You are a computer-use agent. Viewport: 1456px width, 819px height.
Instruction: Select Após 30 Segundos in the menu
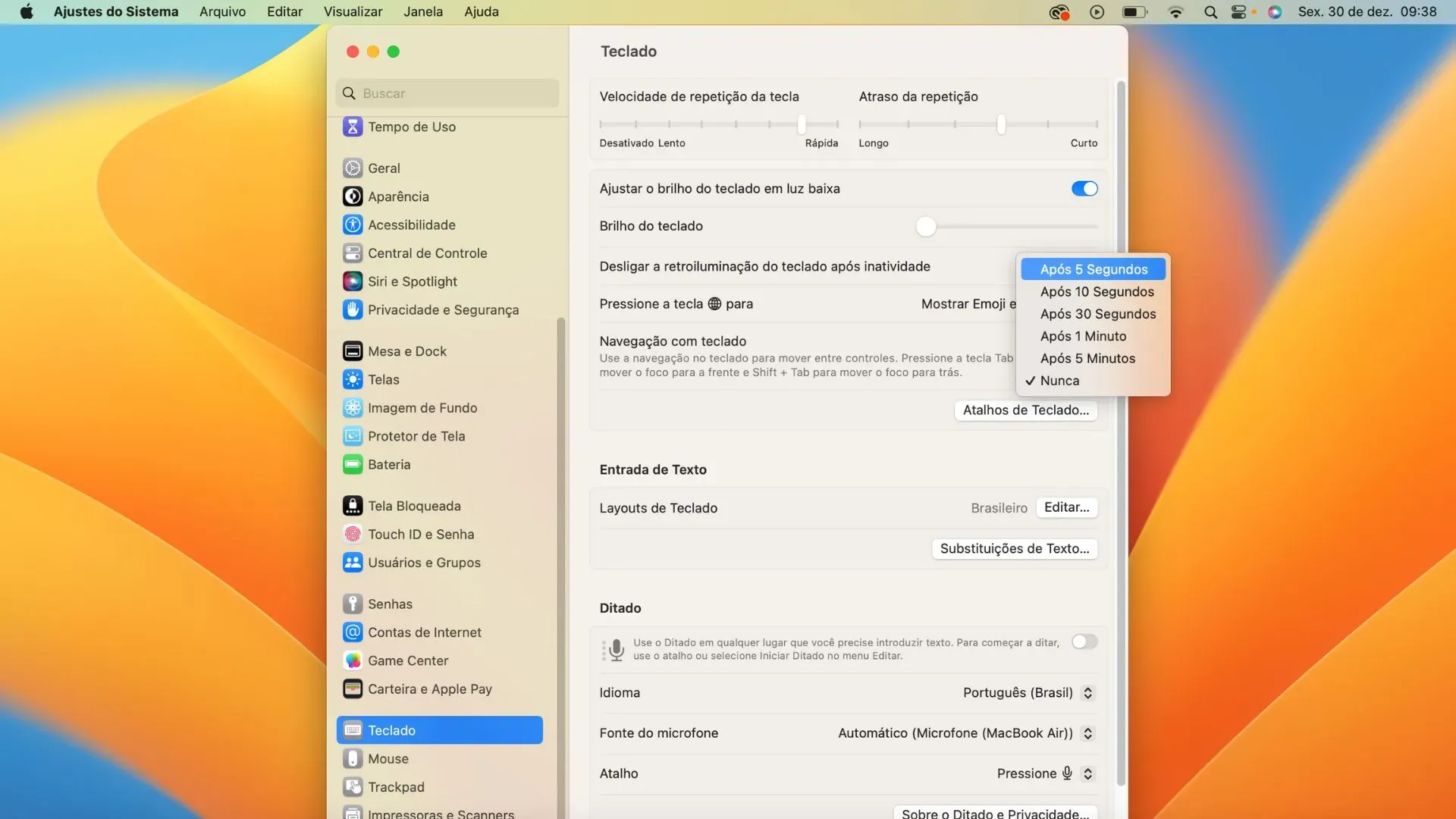point(1097,313)
